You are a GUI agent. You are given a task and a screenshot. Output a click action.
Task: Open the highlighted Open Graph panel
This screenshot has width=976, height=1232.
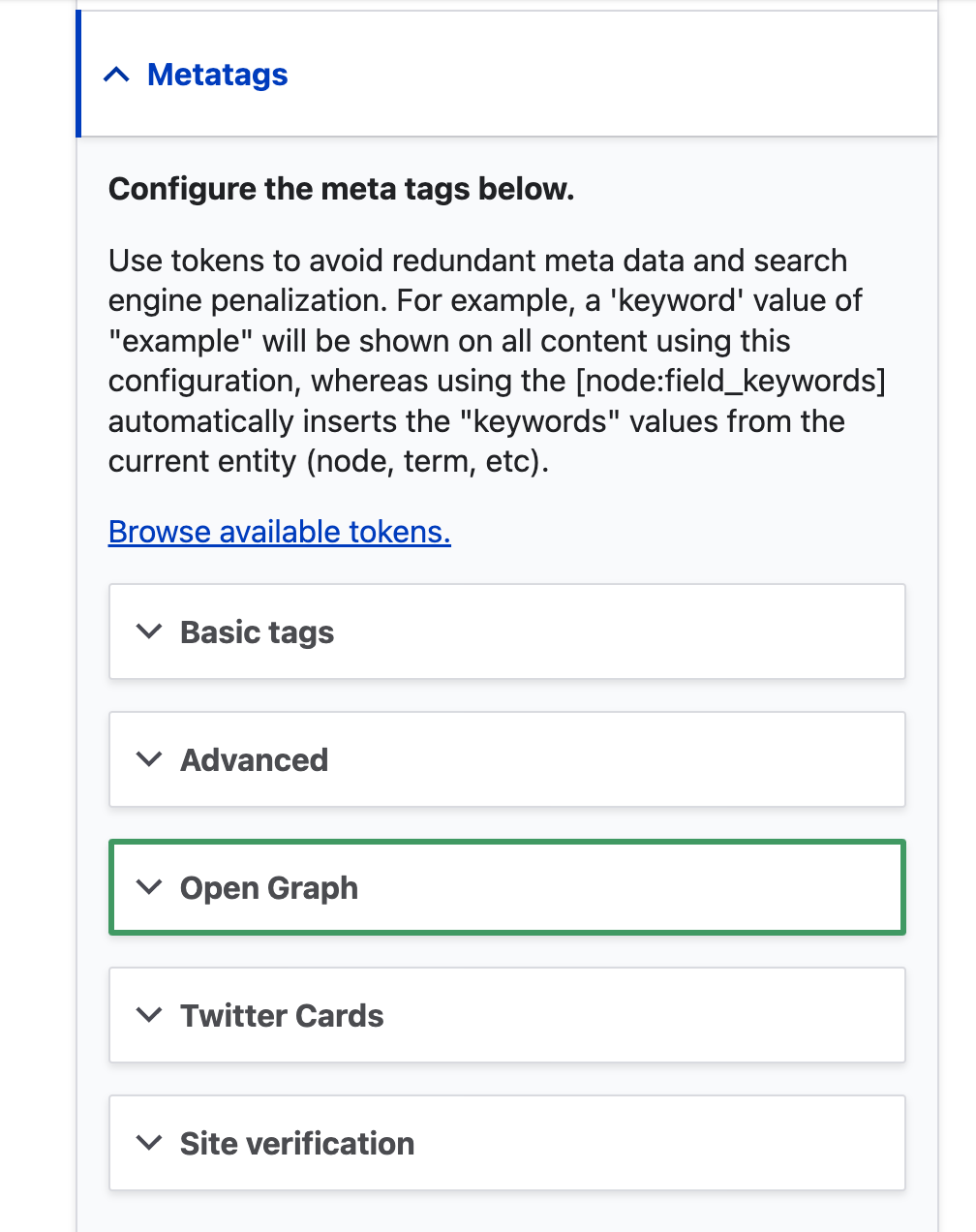pyautogui.click(x=268, y=887)
